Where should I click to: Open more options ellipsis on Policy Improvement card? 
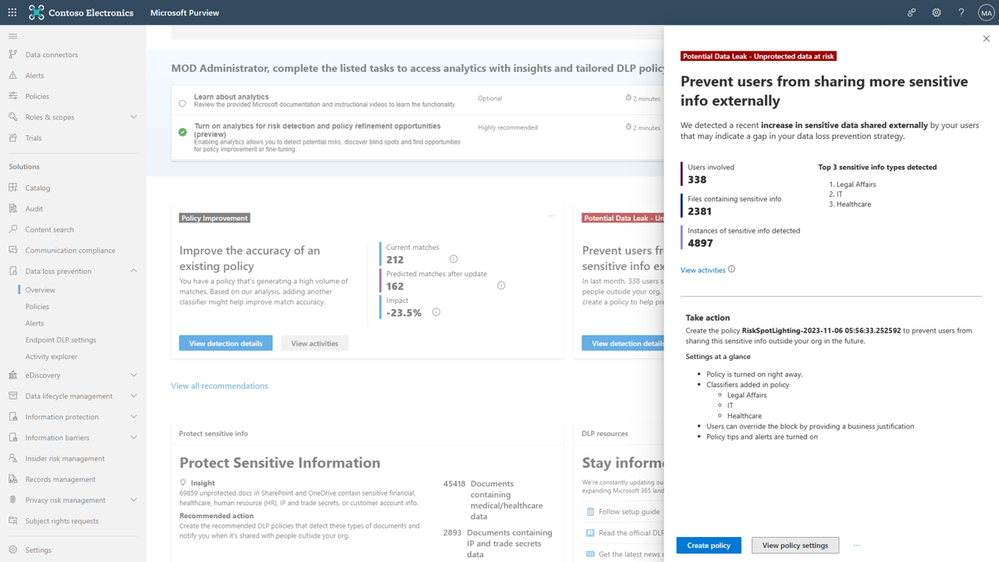click(x=550, y=216)
